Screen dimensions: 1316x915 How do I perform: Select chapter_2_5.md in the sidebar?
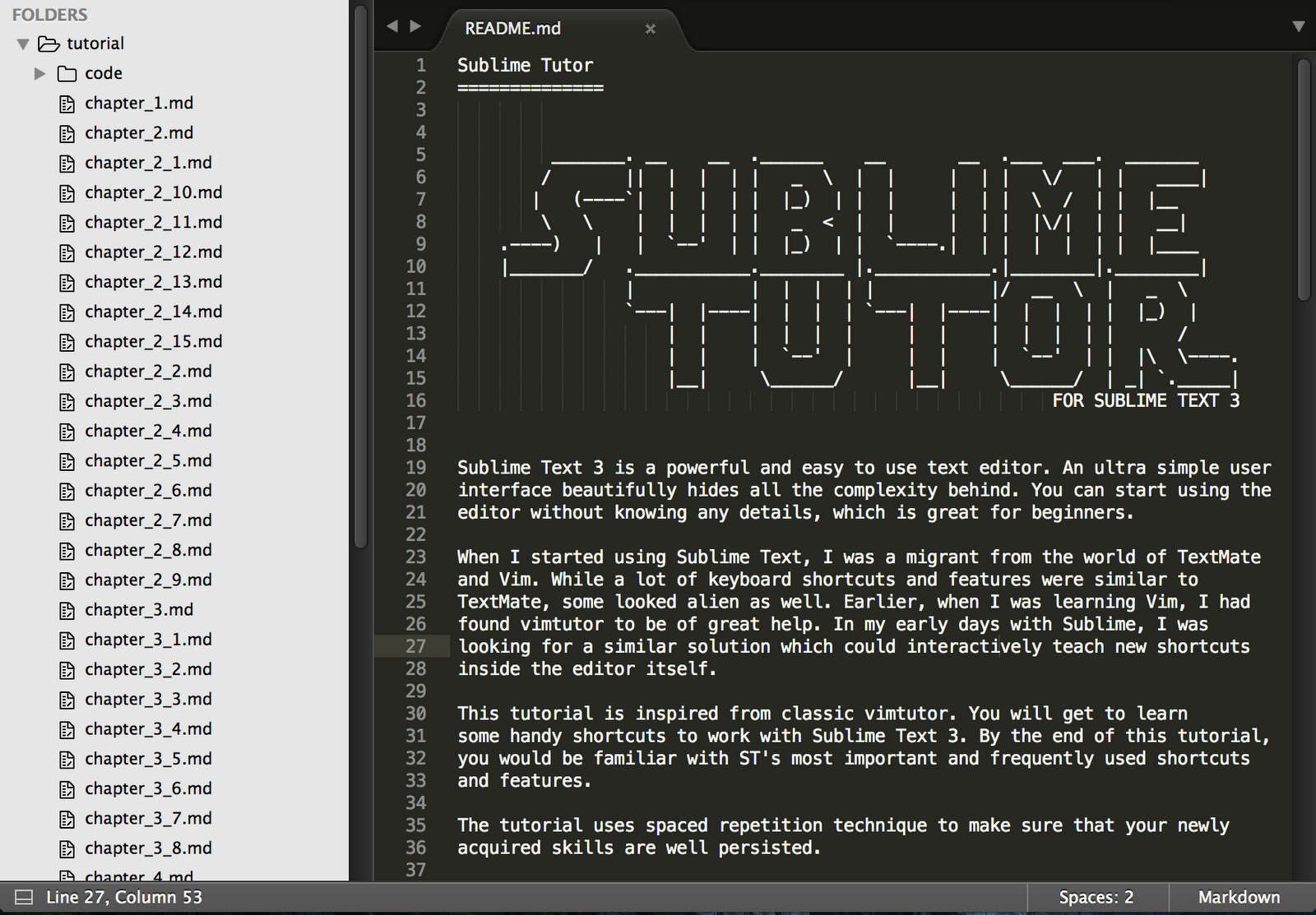click(148, 460)
